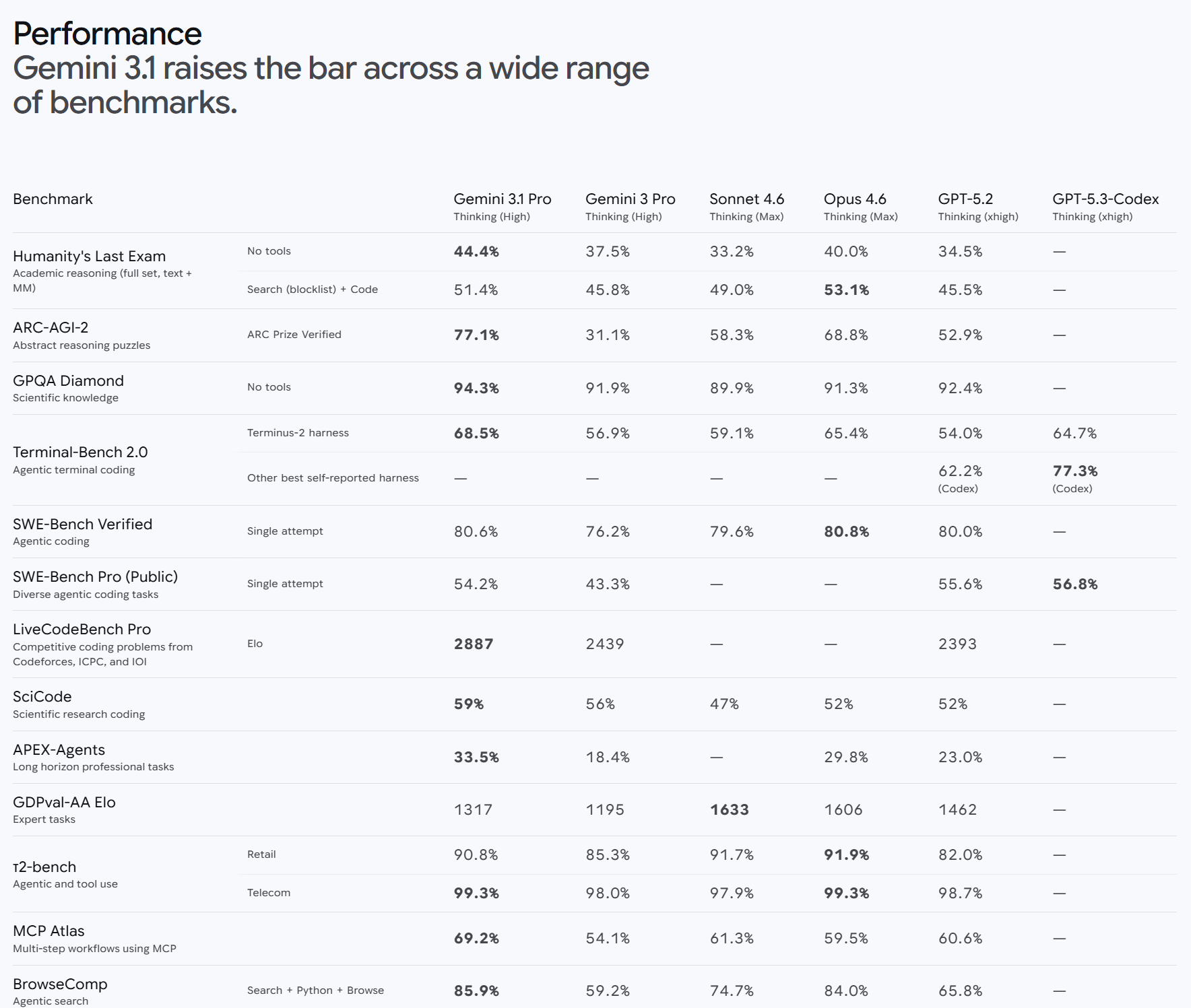Click the Telecom row label

[x=268, y=893]
